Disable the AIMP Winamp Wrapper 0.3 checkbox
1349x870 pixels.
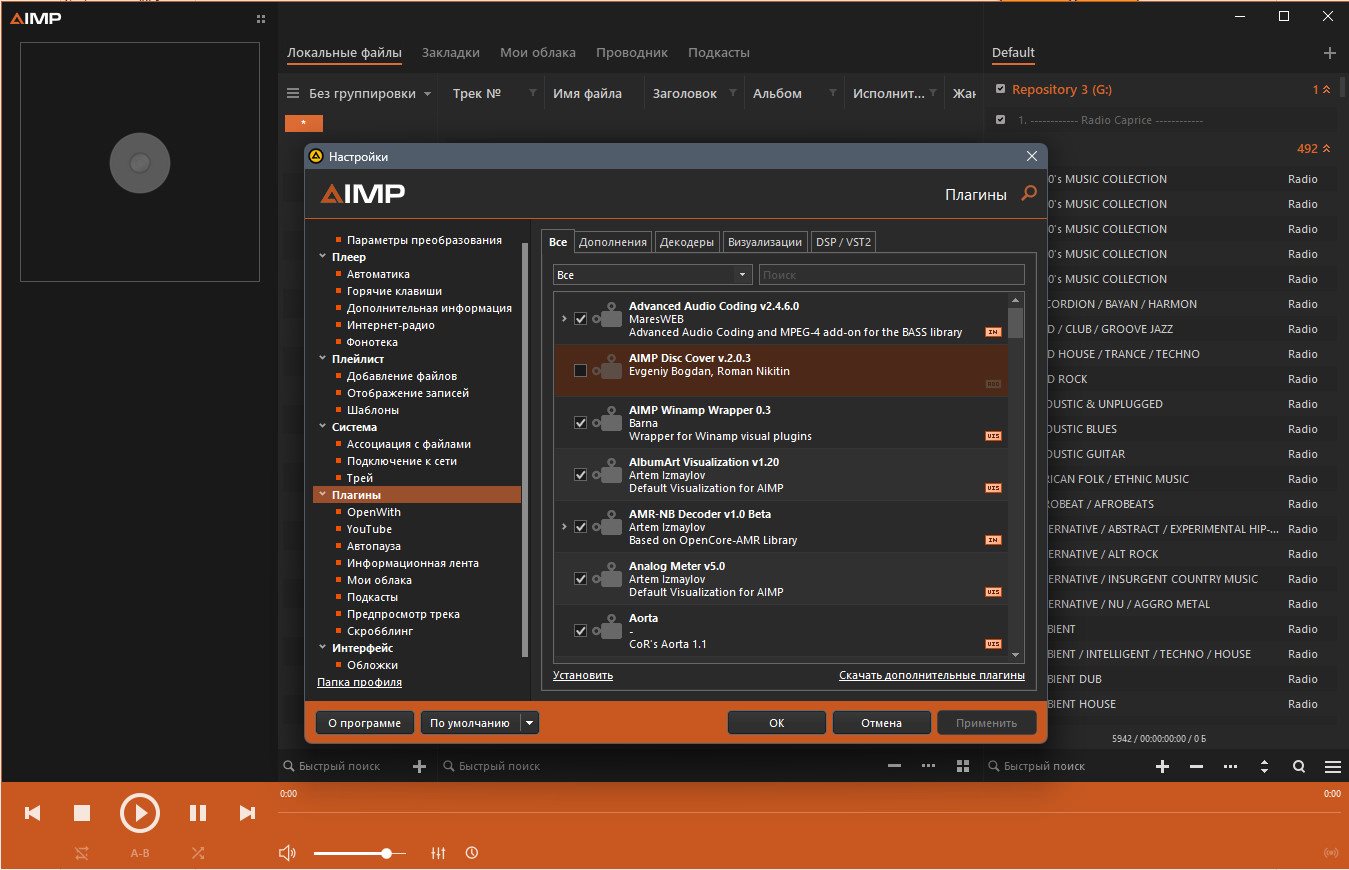click(580, 423)
